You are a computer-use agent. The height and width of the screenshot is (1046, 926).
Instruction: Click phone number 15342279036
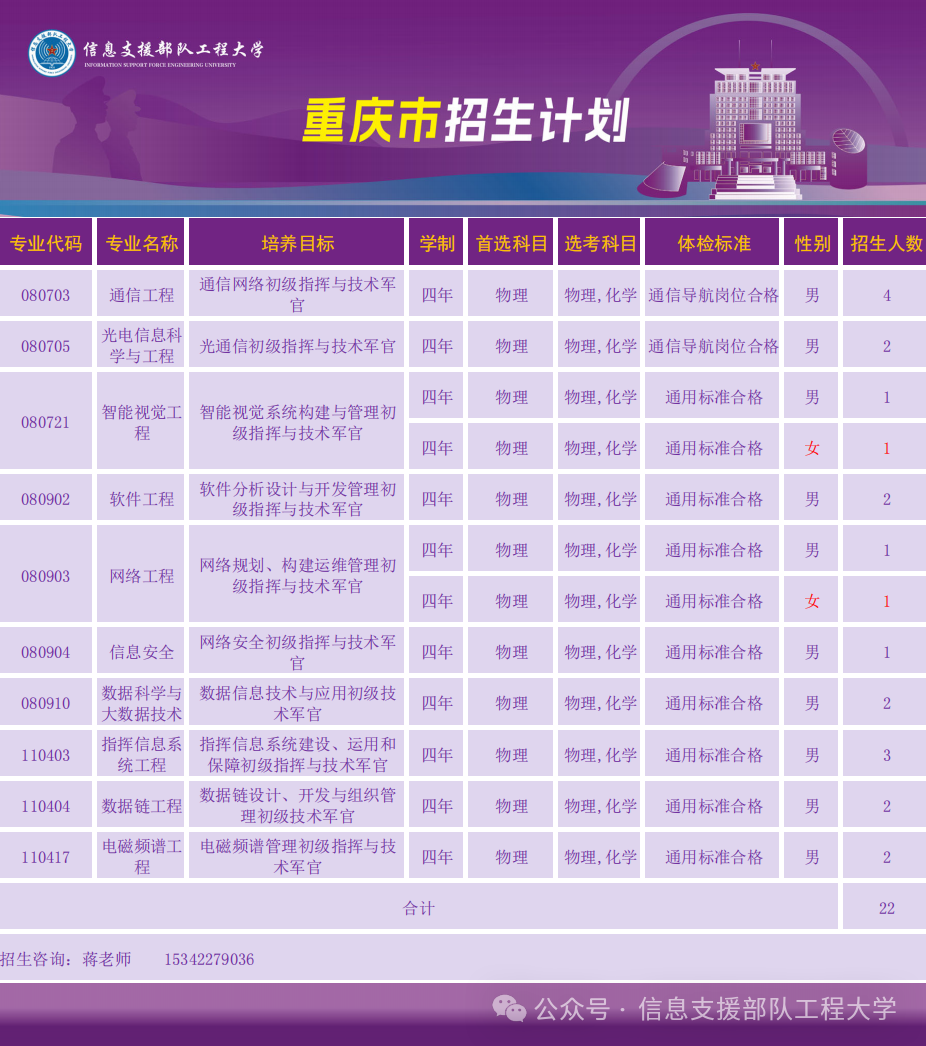point(209,959)
